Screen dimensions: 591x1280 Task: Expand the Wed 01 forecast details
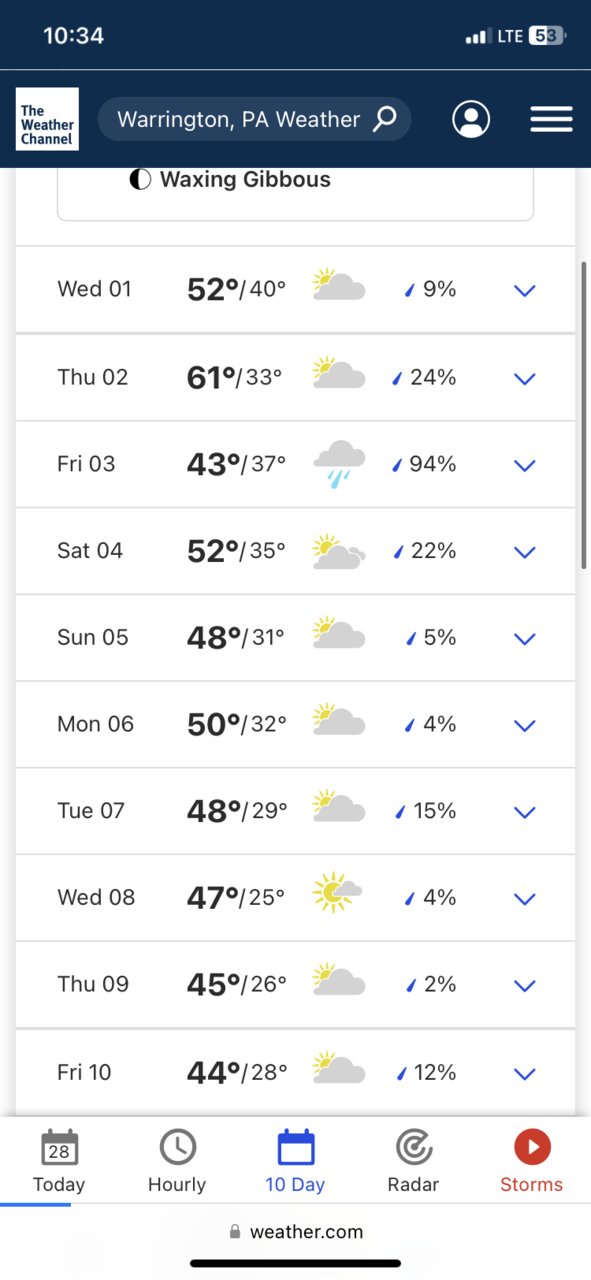295,290
